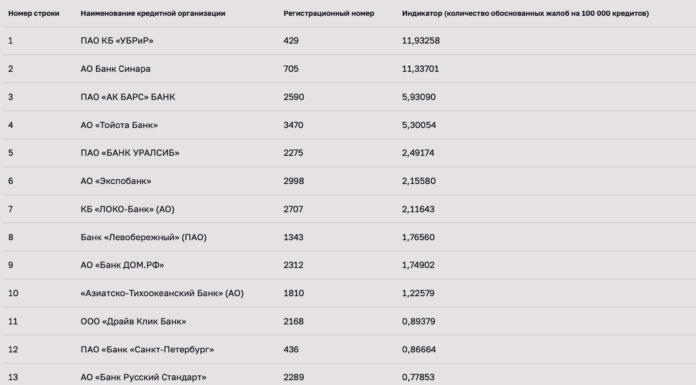
Task: Click «Азиатско-Тихоокеанский Банк» (АО) entry
Action: [x=162, y=293]
